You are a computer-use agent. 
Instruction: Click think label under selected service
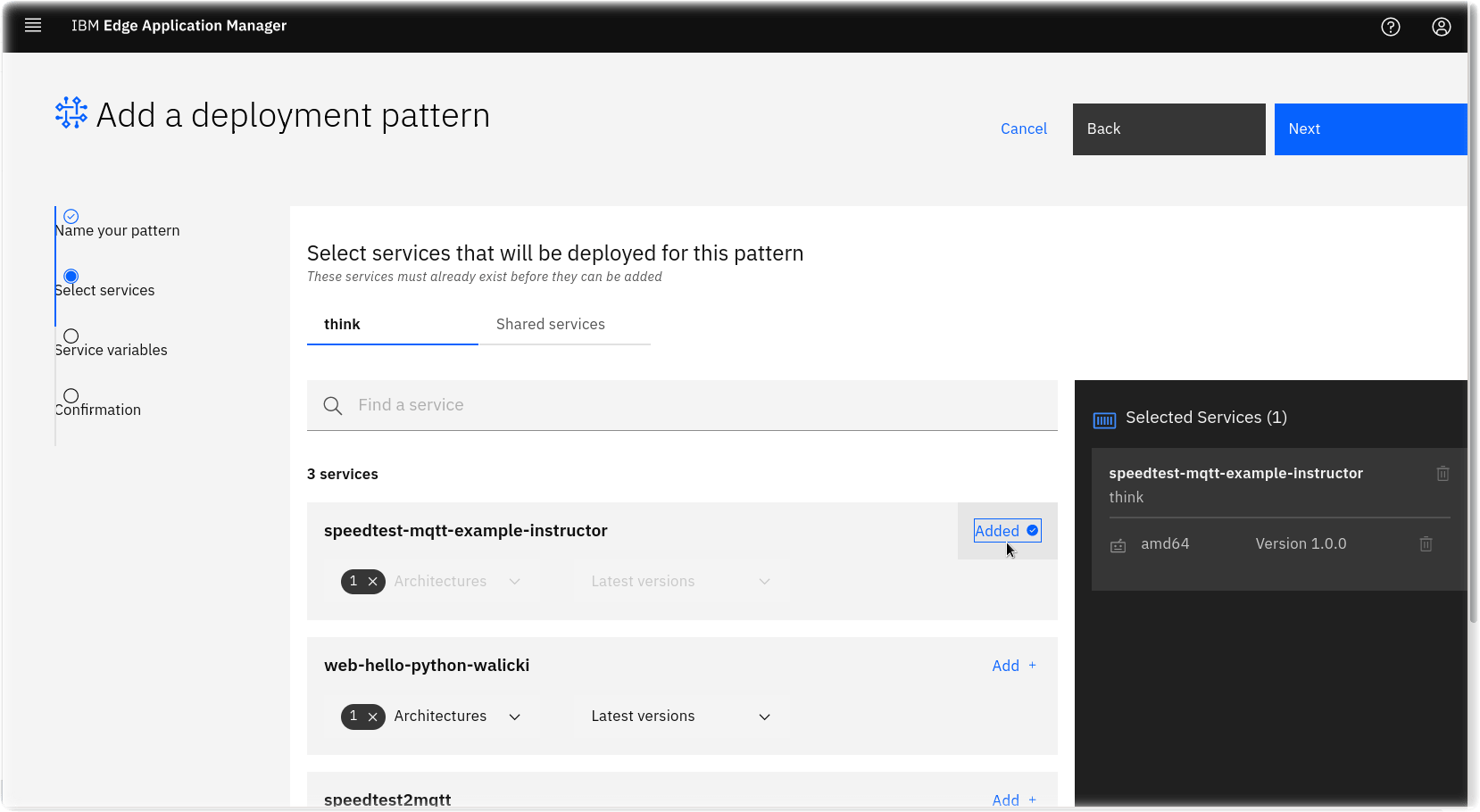(x=1127, y=498)
